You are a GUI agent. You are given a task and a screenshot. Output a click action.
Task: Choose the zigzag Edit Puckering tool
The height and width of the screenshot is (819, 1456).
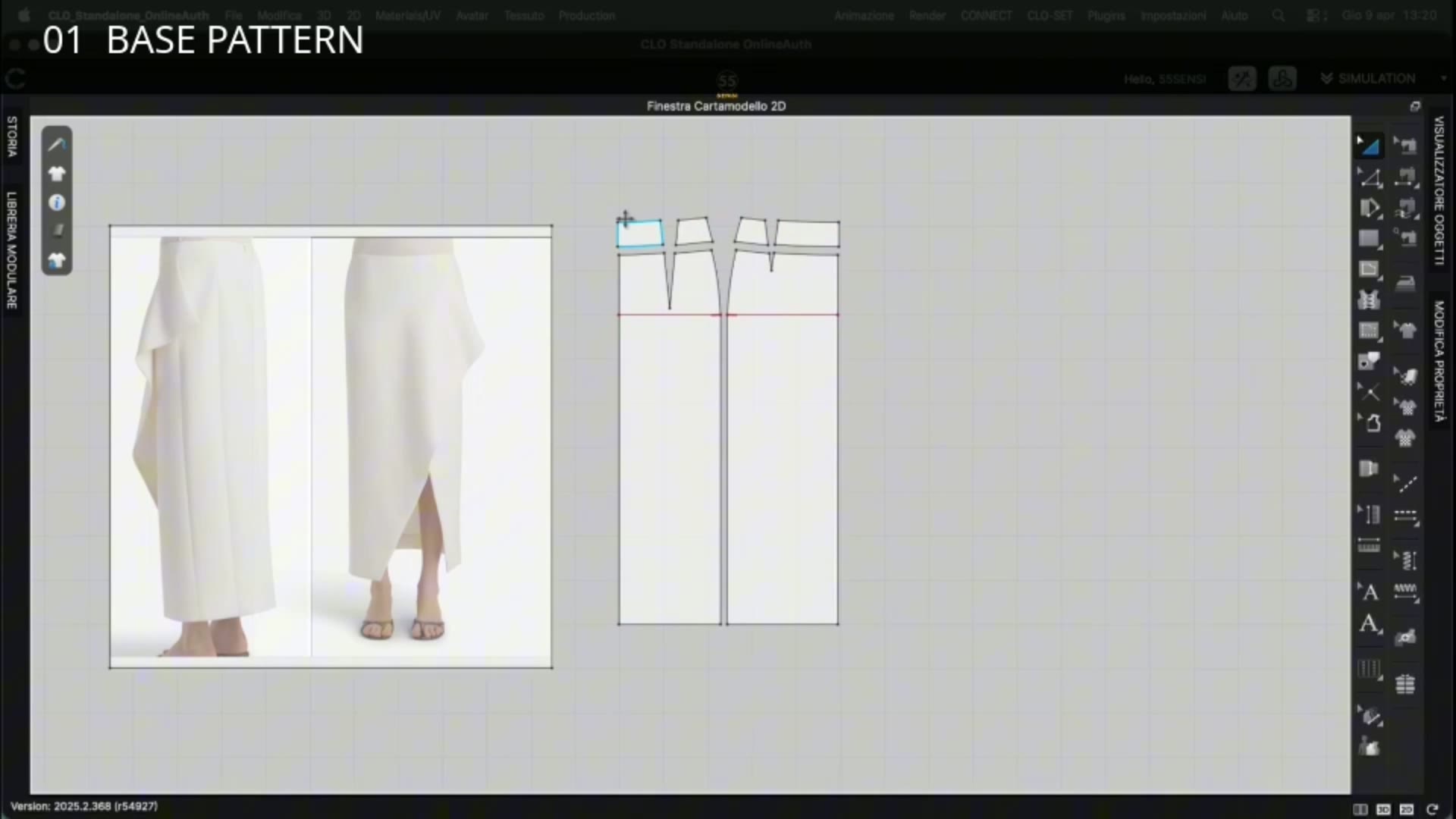pyautogui.click(x=1405, y=560)
